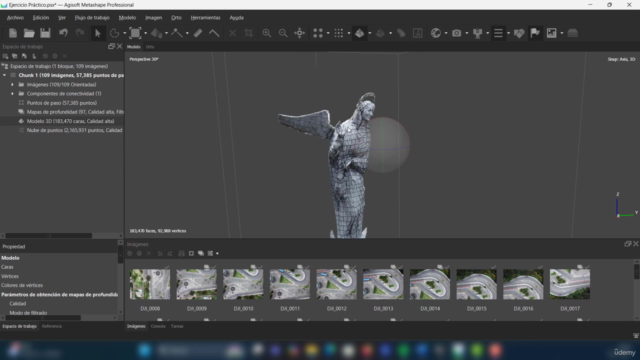Click the Show Aligned Chunks heart-shaped icon
640x360 pixels.
pyautogui.click(x=519, y=33)
